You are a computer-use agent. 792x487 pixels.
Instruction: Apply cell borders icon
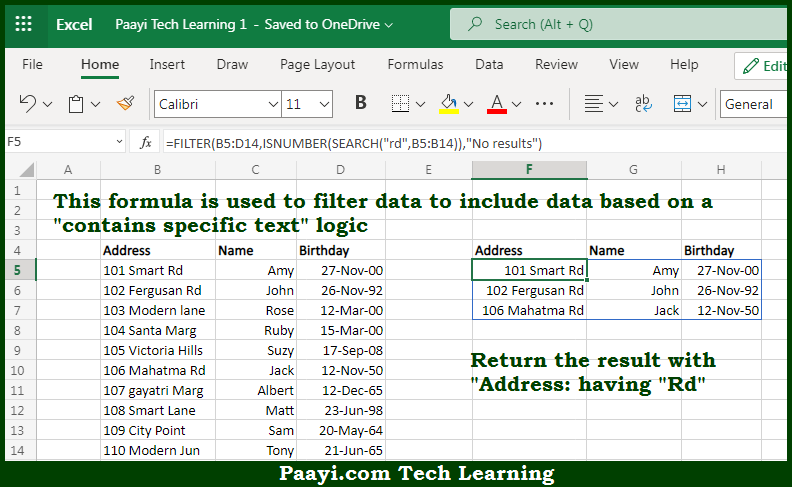click(x=400, y=104)
